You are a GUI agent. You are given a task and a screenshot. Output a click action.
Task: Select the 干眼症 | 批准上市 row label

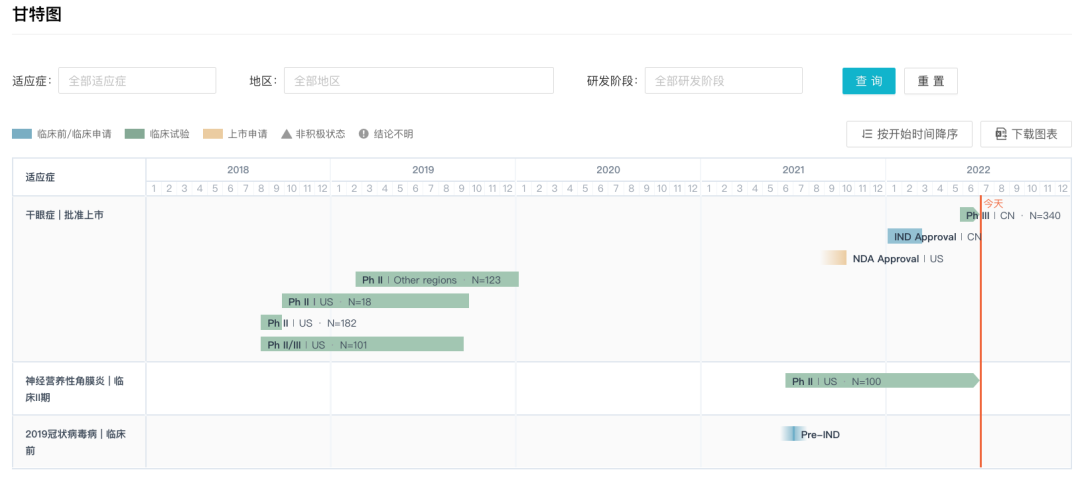64,215
